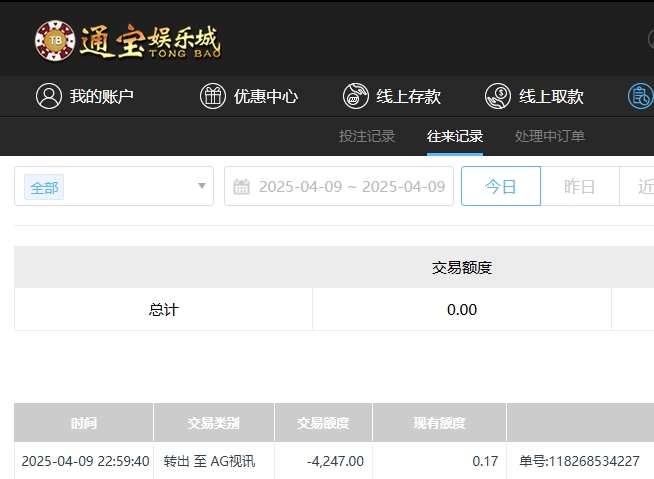This screenshot has width=654, height=479.
Task: Expand the transaction type dropdown arrow
Action: click(x=202, y=186)
